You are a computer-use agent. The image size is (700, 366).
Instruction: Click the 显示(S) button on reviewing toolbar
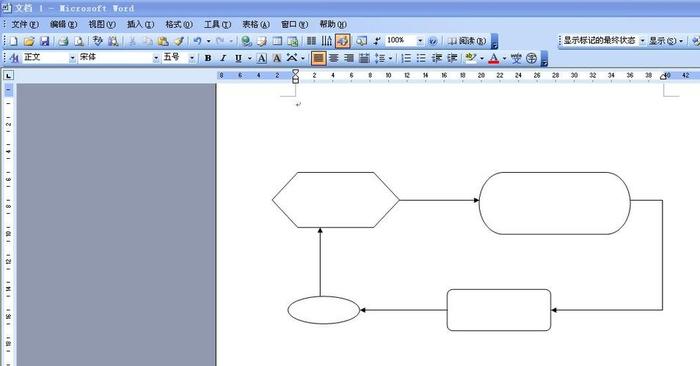[x=662, y=41]
